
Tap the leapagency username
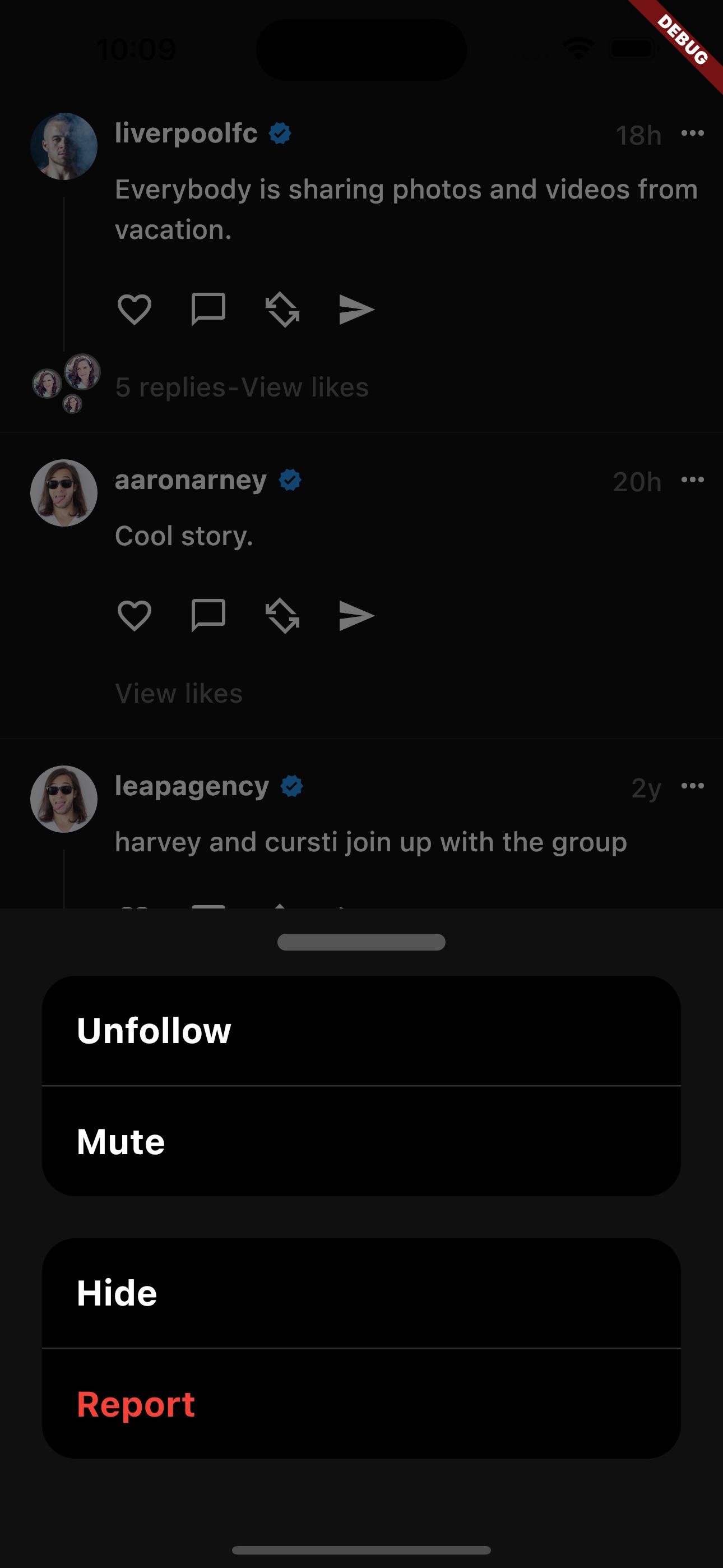pyautogui.click(x=192, y=786)
